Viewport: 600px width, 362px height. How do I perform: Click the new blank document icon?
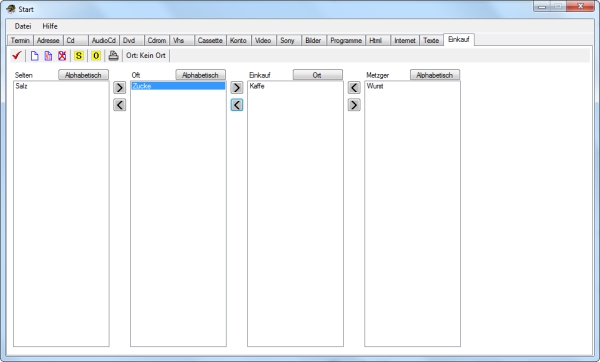(x=34, y=55)
